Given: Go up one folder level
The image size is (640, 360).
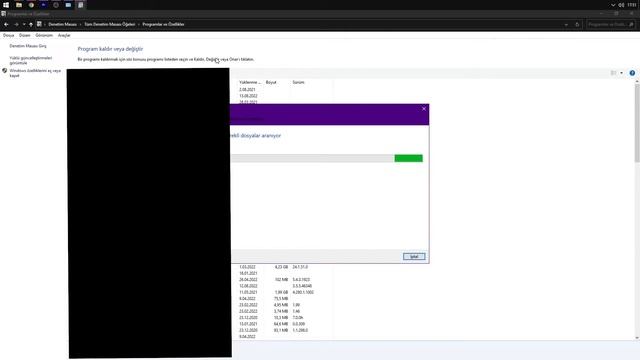Looking at the screenshot, I should click(x=31, y=24).
